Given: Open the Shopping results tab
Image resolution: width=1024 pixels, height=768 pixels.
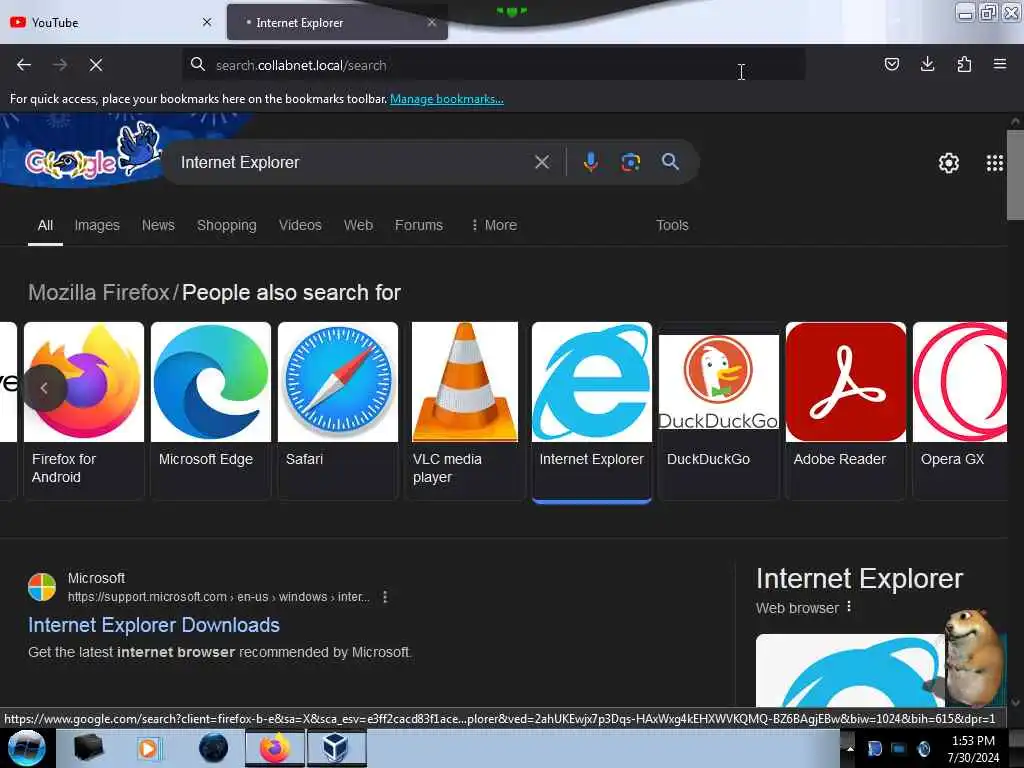Looking at the screenshot, I should point(227,225).
